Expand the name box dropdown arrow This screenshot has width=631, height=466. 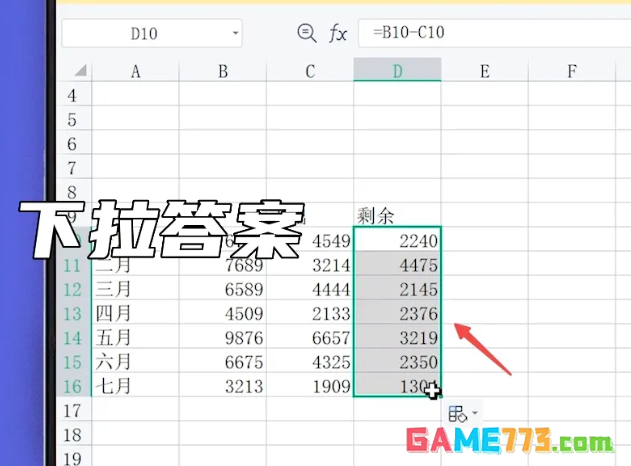pos(235,33)
